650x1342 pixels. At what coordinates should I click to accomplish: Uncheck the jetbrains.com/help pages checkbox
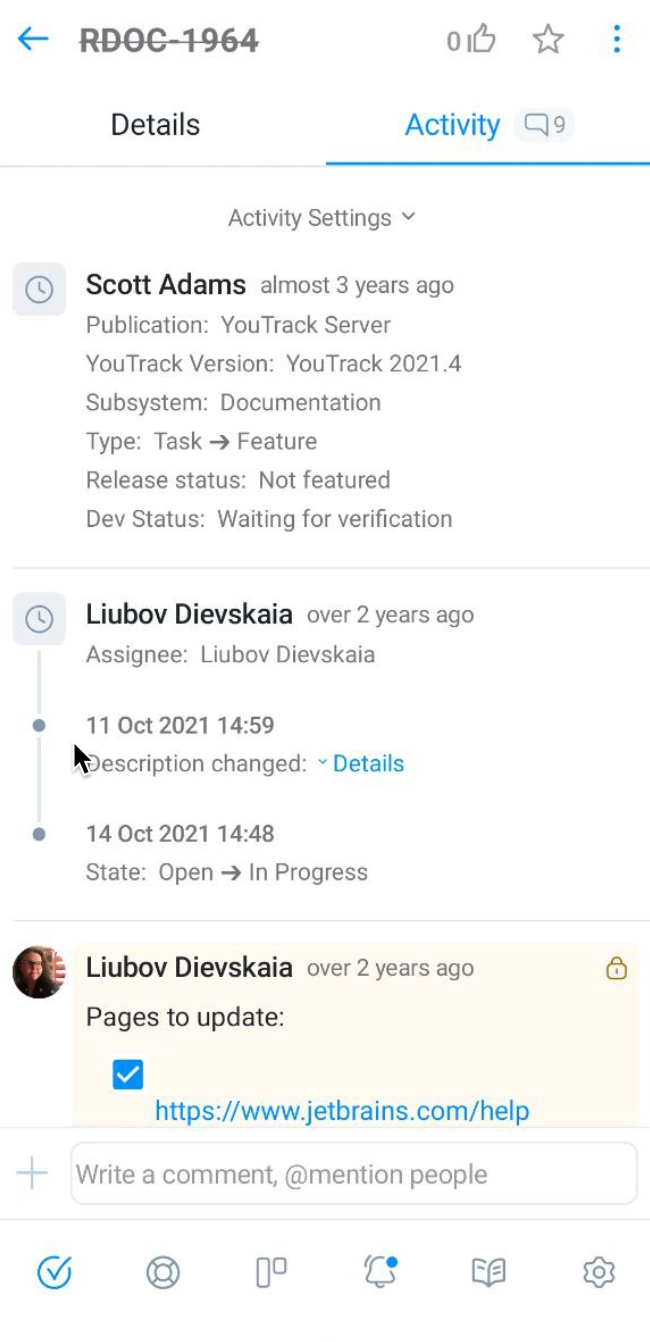click(x=126, y=1074)
